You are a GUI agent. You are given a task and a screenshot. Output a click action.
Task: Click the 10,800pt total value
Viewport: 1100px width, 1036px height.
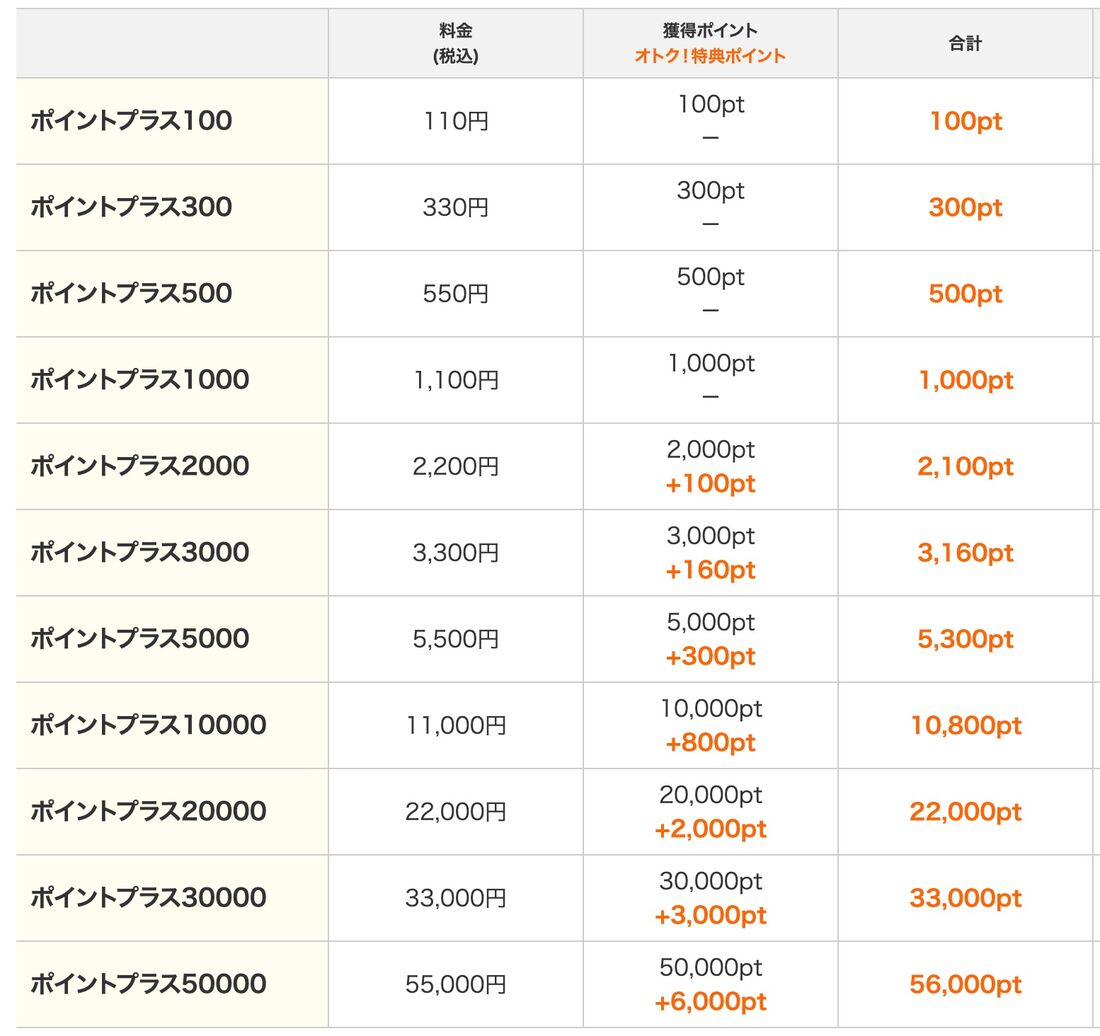pos(965,725)
